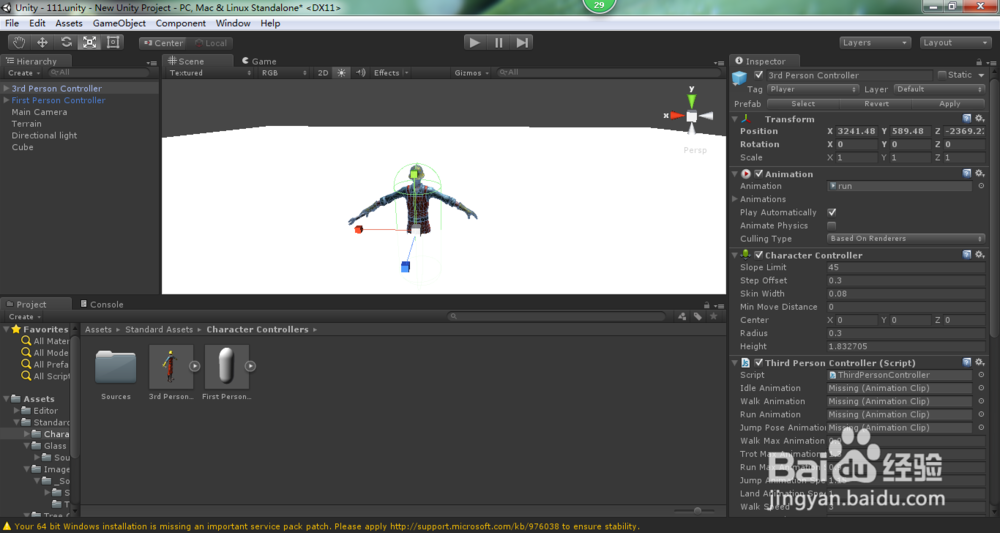Screen dimensions: 1000x533
Task: Click the prefab Apply button
Action: tap(950, 103)
